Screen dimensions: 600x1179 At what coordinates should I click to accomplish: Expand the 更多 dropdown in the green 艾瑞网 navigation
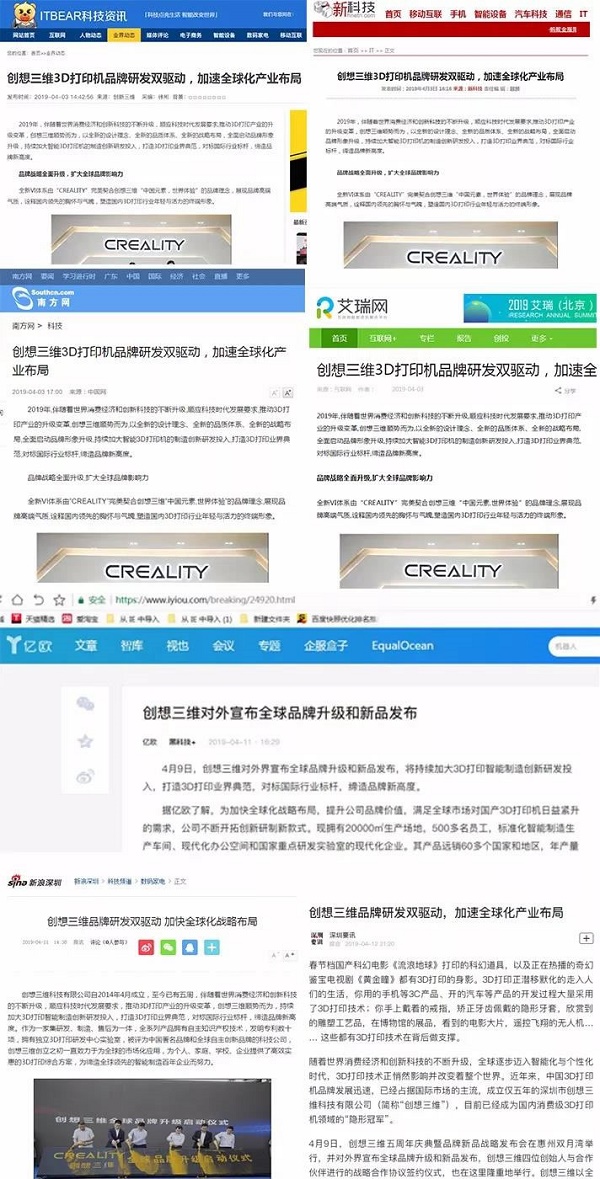coord(541,338)
